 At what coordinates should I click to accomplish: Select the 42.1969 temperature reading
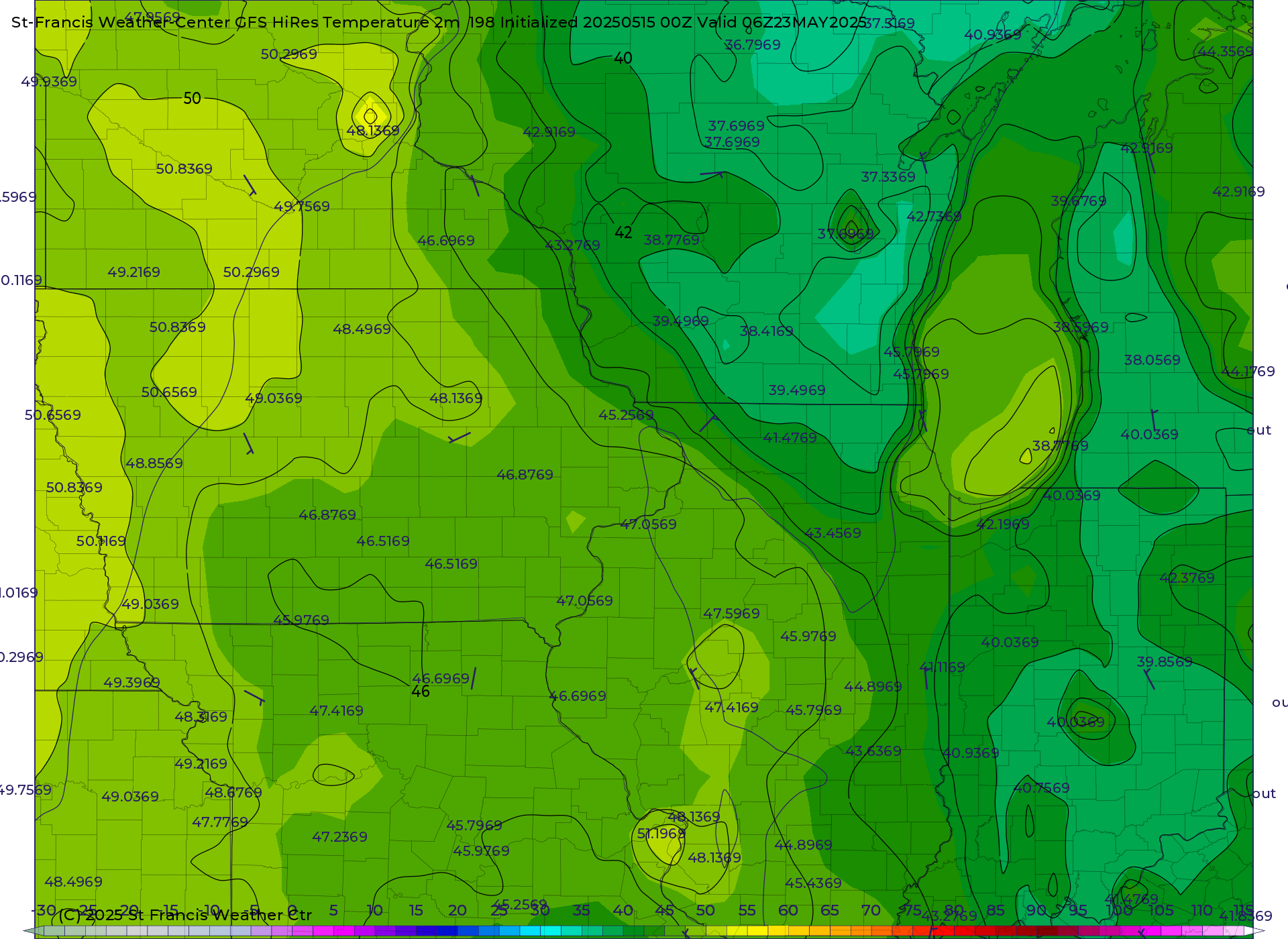(1003, 524)
